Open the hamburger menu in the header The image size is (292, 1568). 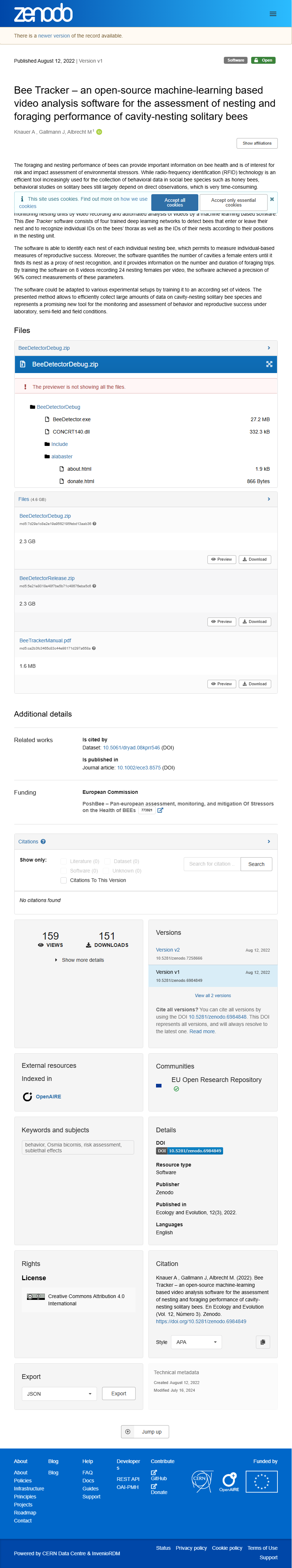click(273, 13)
